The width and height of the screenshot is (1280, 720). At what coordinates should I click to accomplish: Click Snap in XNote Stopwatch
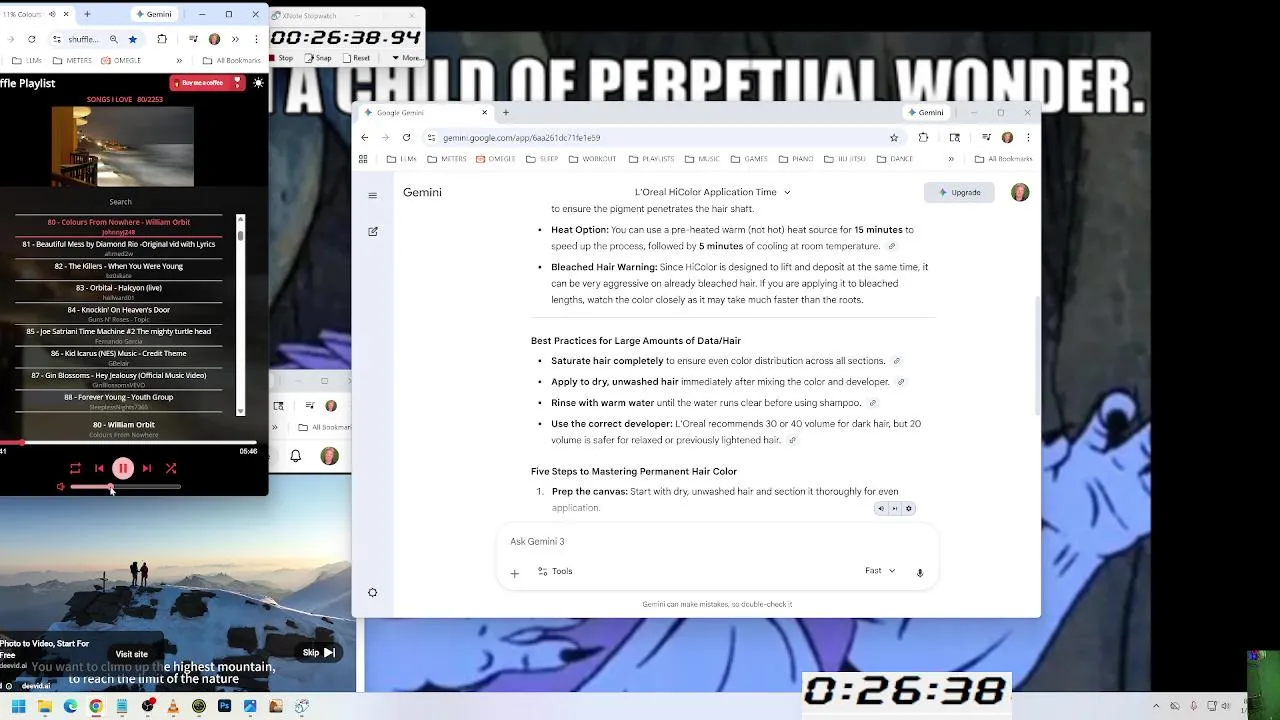(x=318, y=58)
